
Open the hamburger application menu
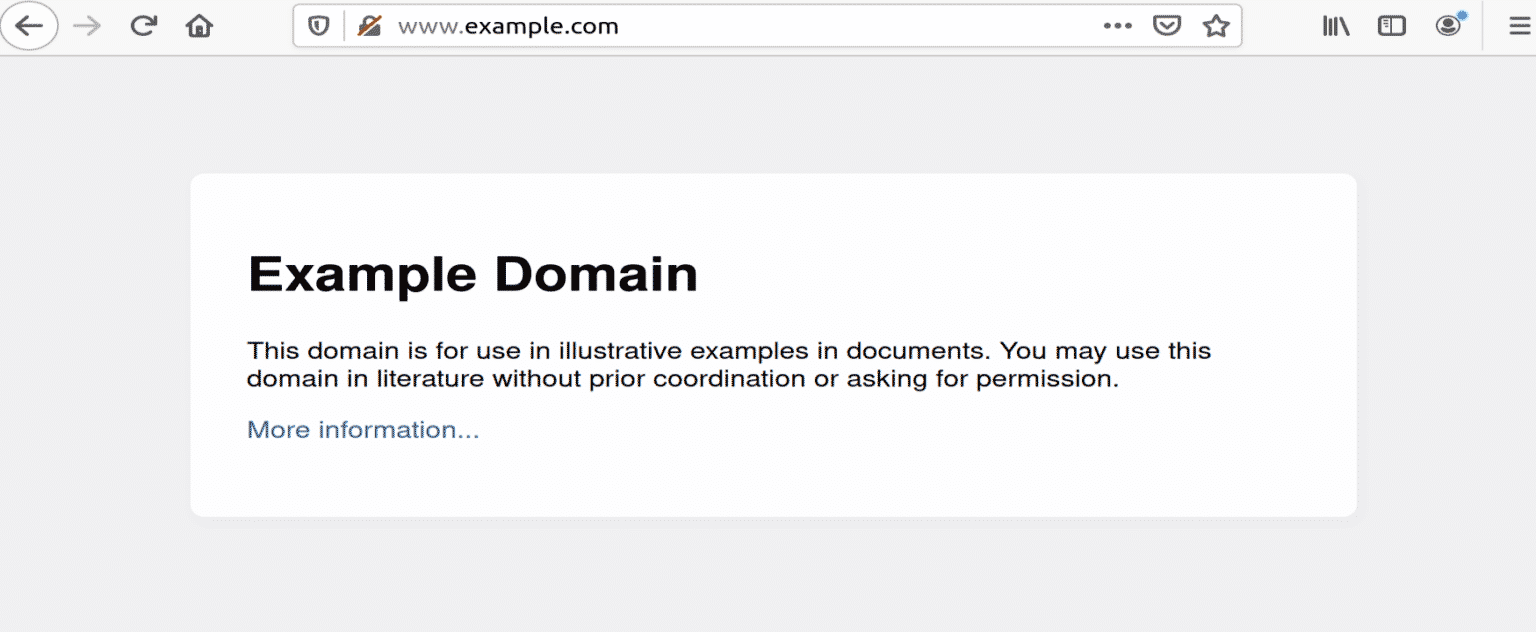click(x=1519, y=27)
